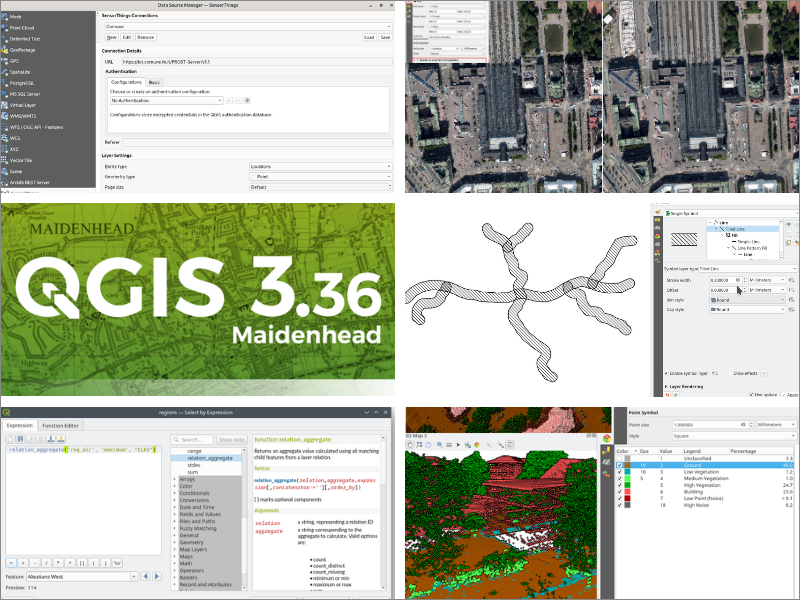Click new expression file icon
The height and width of the screenshot is (600, 800).
[x=10, y=439]
